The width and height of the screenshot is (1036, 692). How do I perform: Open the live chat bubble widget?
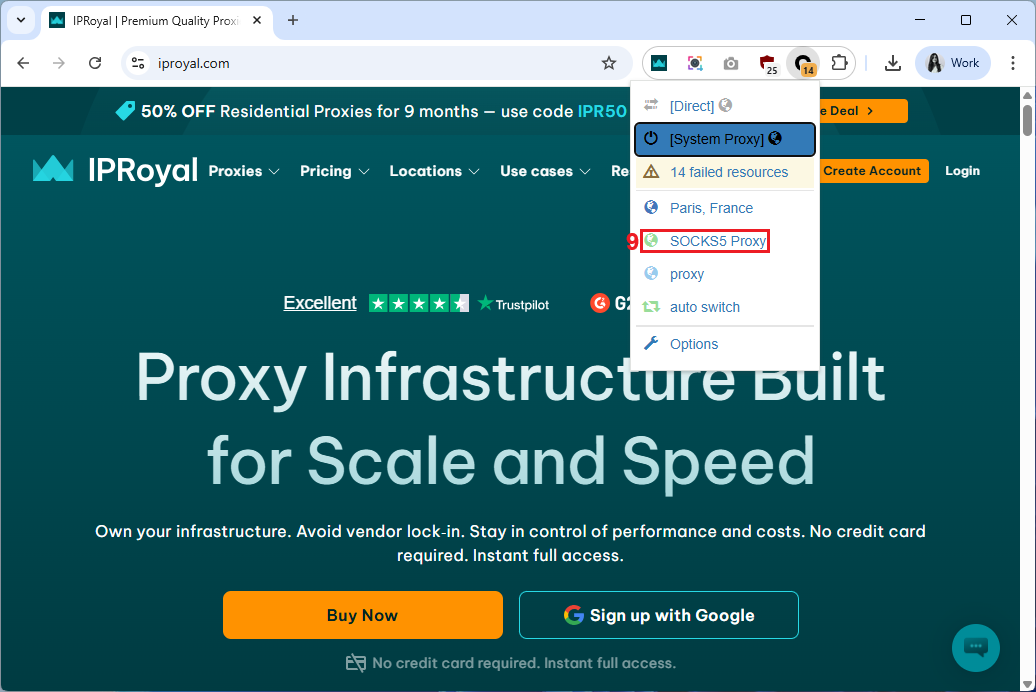click(975, 647)
